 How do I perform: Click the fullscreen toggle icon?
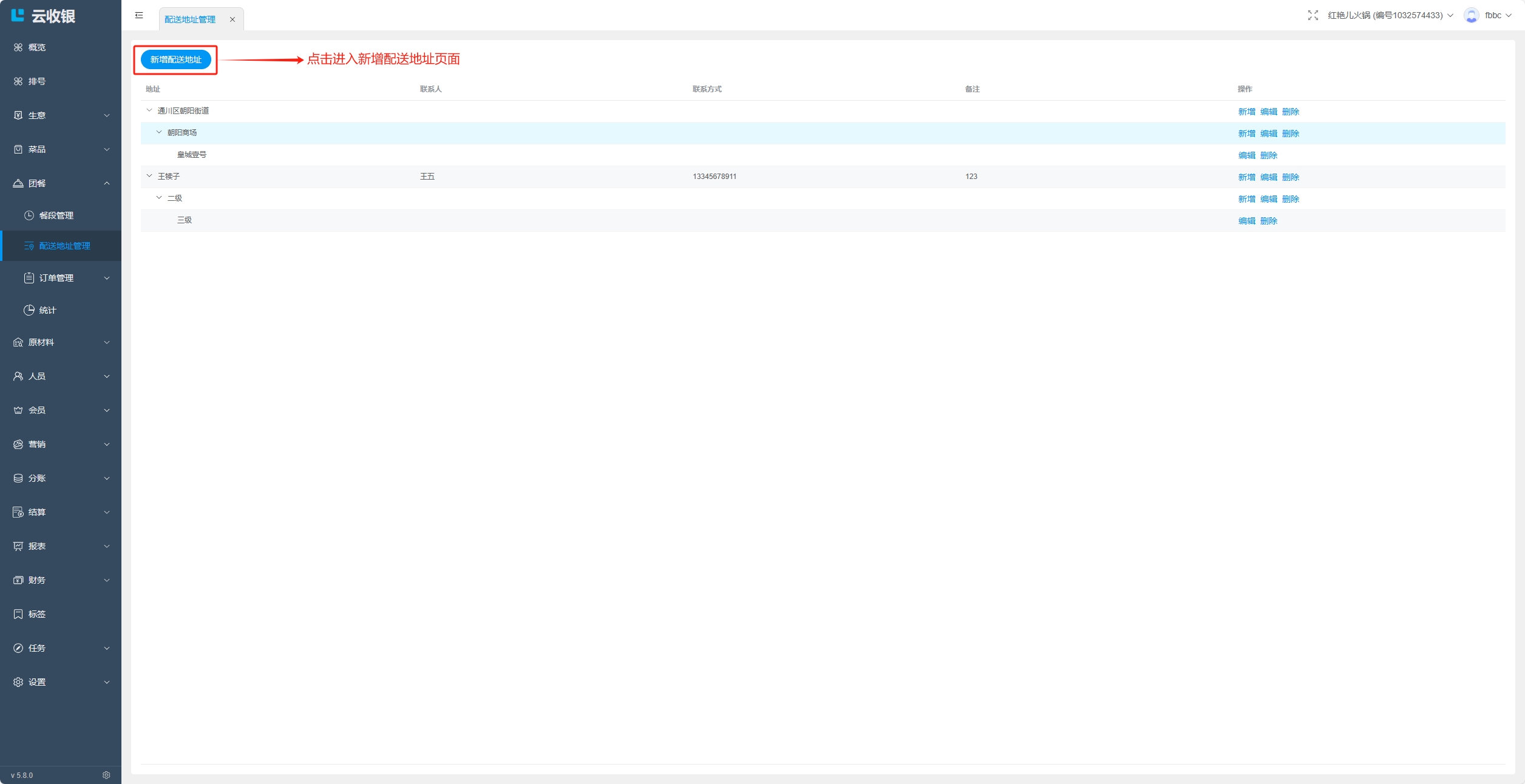[x=1313, y=15]
